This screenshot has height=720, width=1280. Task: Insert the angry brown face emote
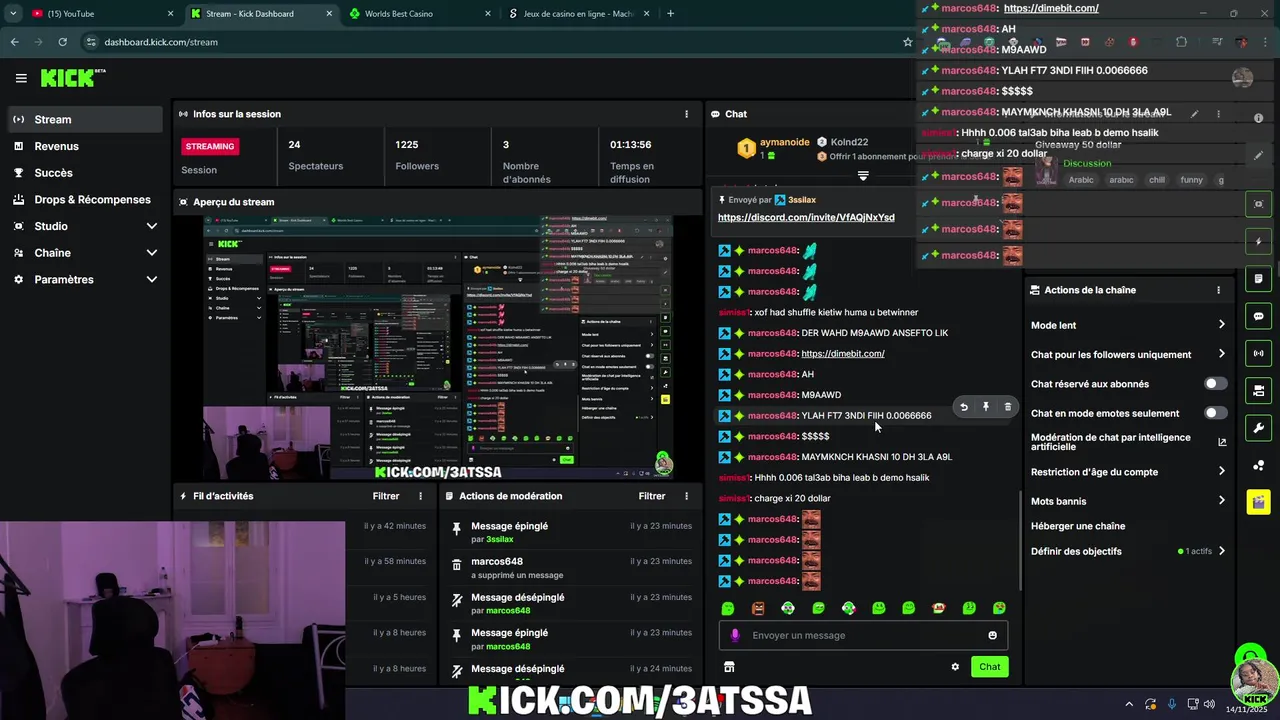[x=758, y=608]
